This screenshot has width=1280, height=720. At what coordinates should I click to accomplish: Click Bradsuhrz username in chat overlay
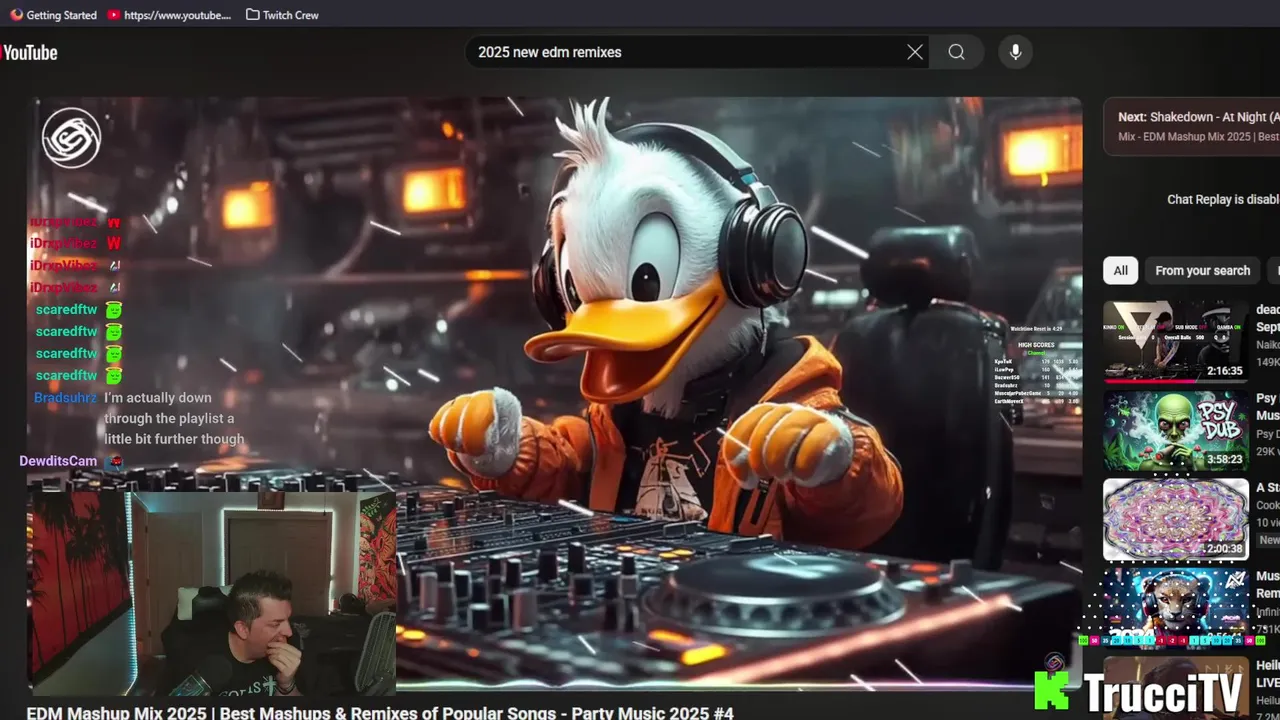(x=65, y=398)
